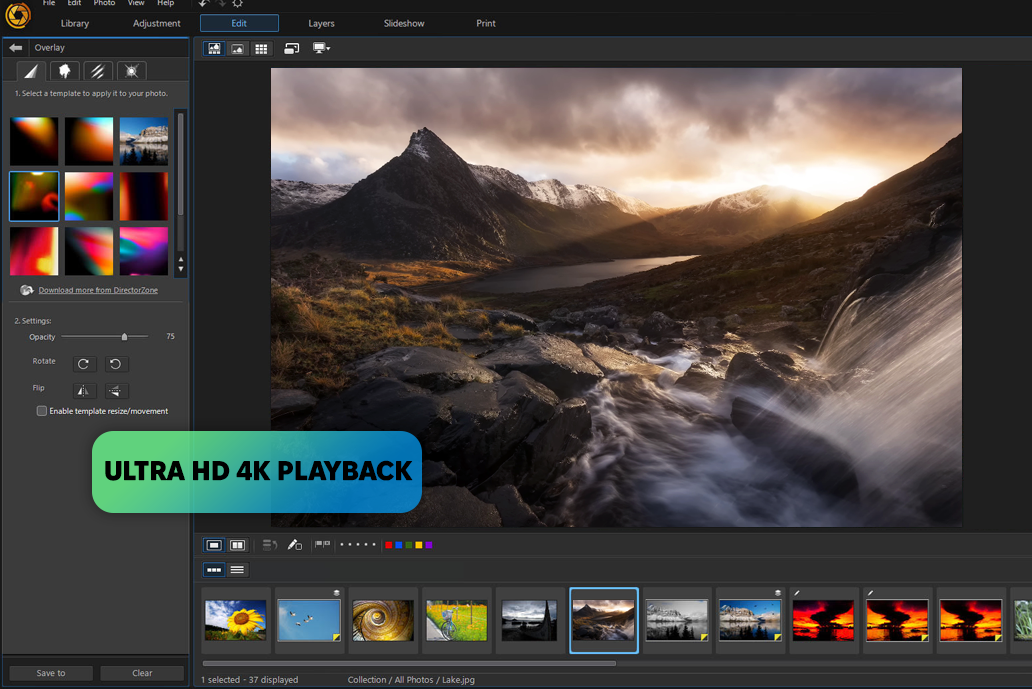Select the scratch overlay category tab
Screen dimensions: 1032x689
click(x=97, y=71)
